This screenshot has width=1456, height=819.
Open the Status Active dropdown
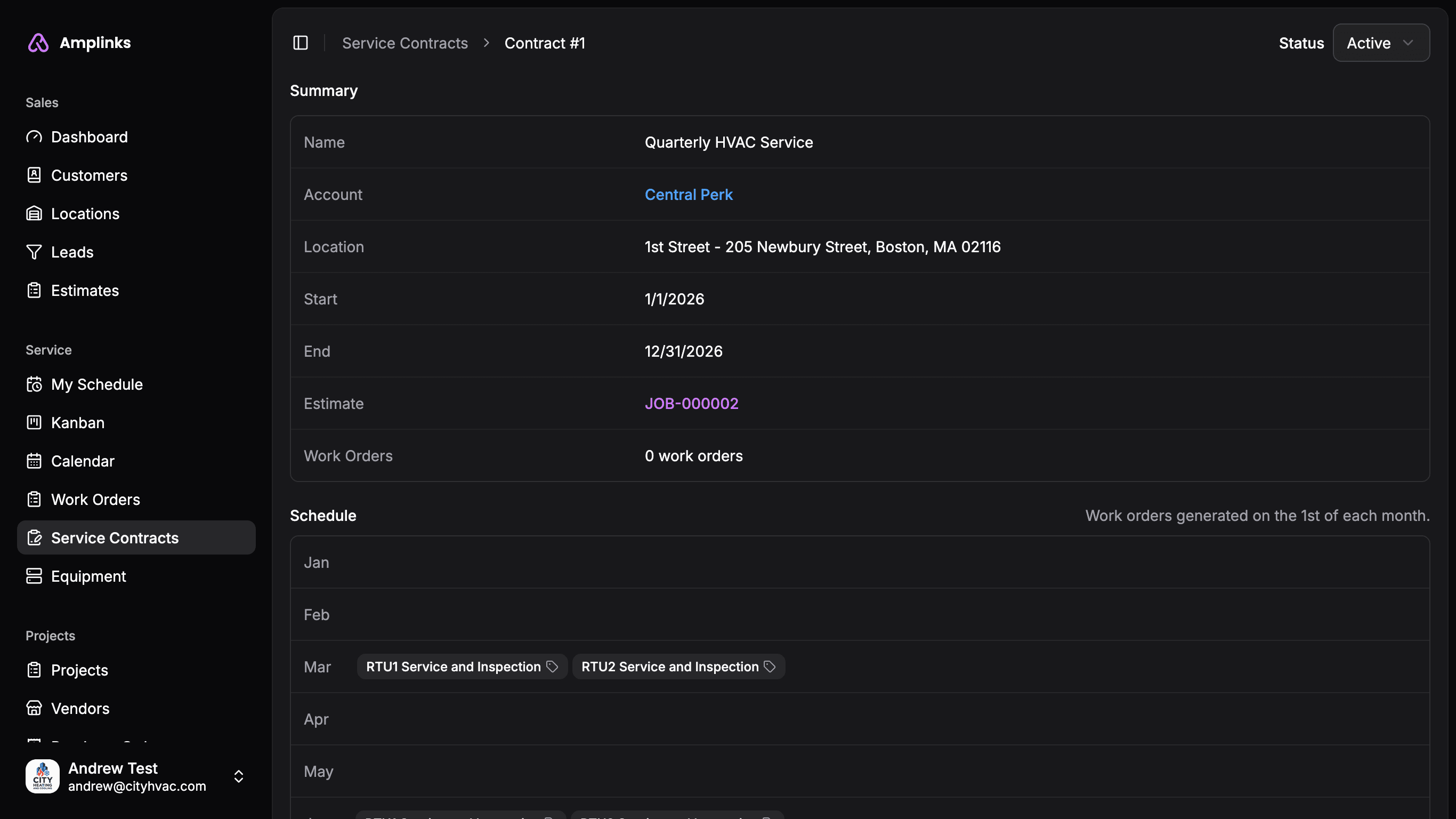(x=1380, y=43)
